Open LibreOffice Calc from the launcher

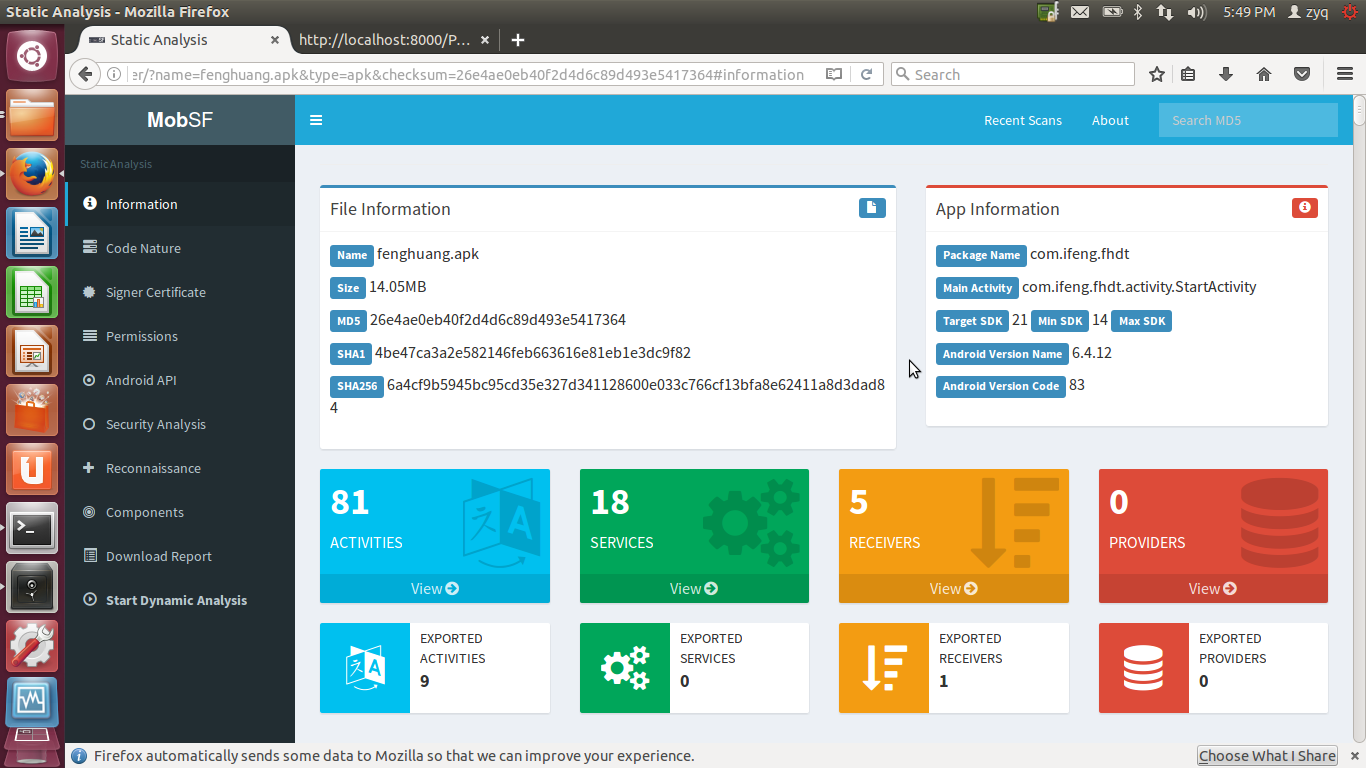pos(32,293)
